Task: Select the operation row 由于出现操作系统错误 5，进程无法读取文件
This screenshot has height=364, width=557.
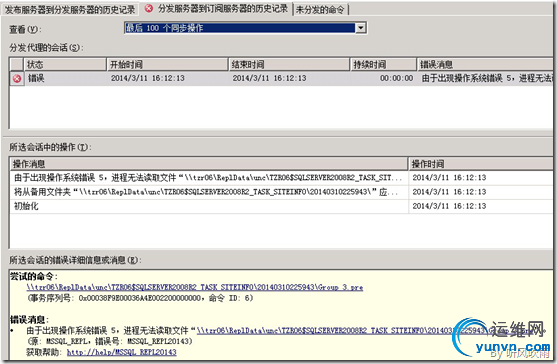Action: (281, 178)
